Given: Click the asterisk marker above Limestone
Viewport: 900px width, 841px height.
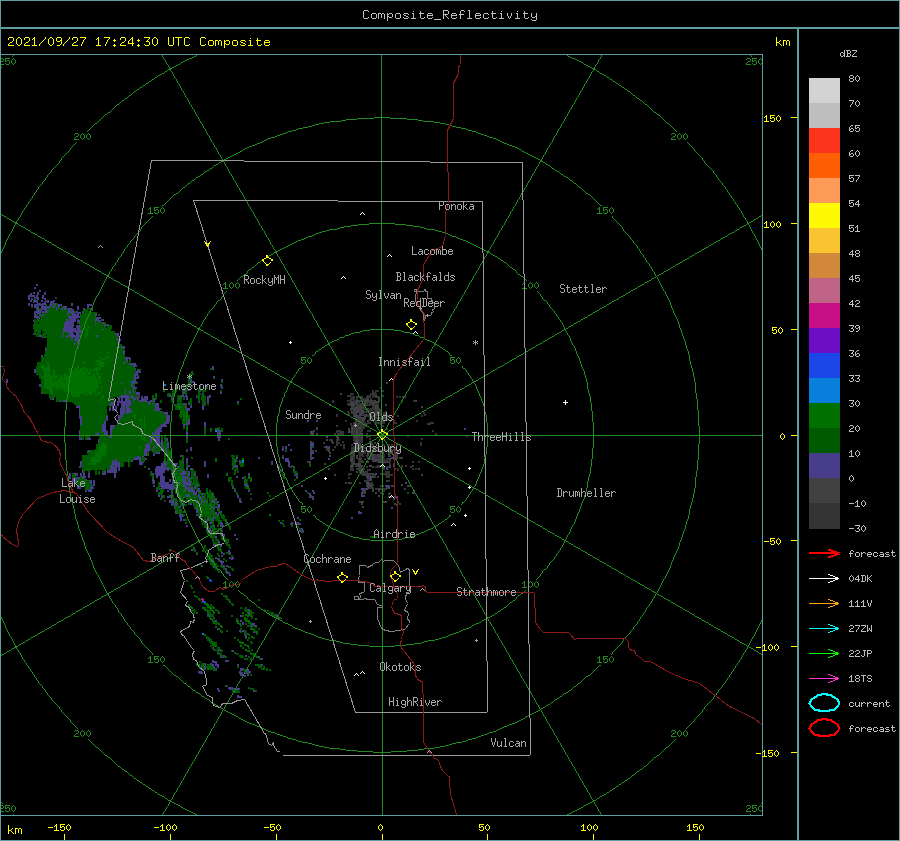Looking at the screenshot, I should [x=189, y=377].
